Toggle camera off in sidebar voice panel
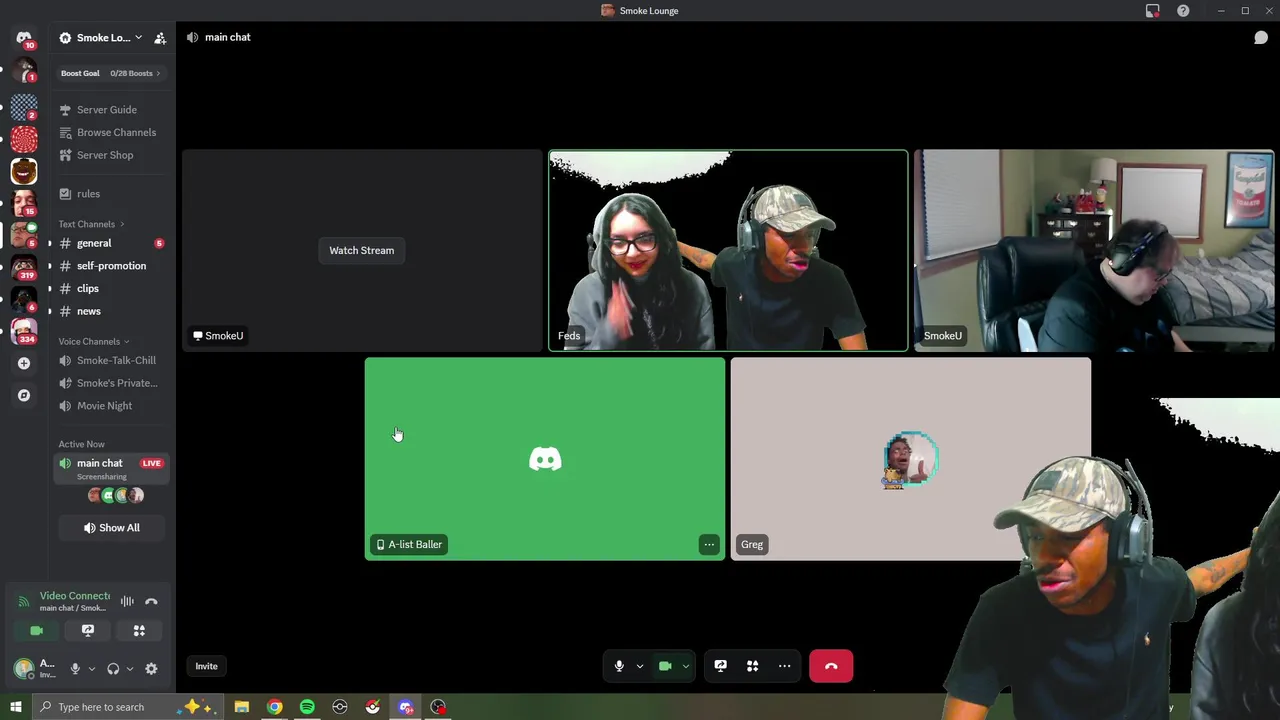The image size is (1280, 720). pos(37,630)
